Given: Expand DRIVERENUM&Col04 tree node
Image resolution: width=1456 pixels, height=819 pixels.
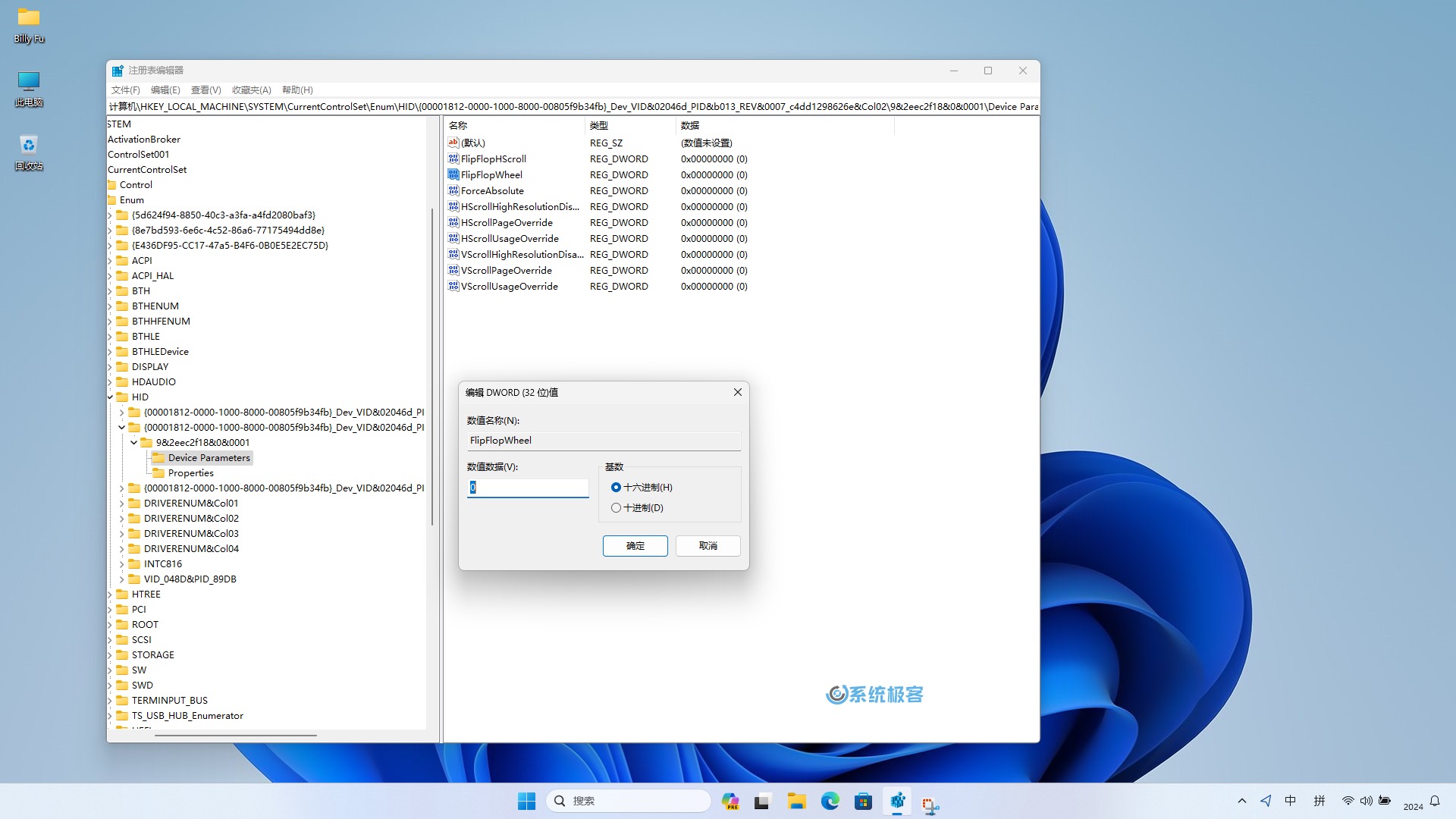Looking at the screenshot, I should click(x=121, y=549).
